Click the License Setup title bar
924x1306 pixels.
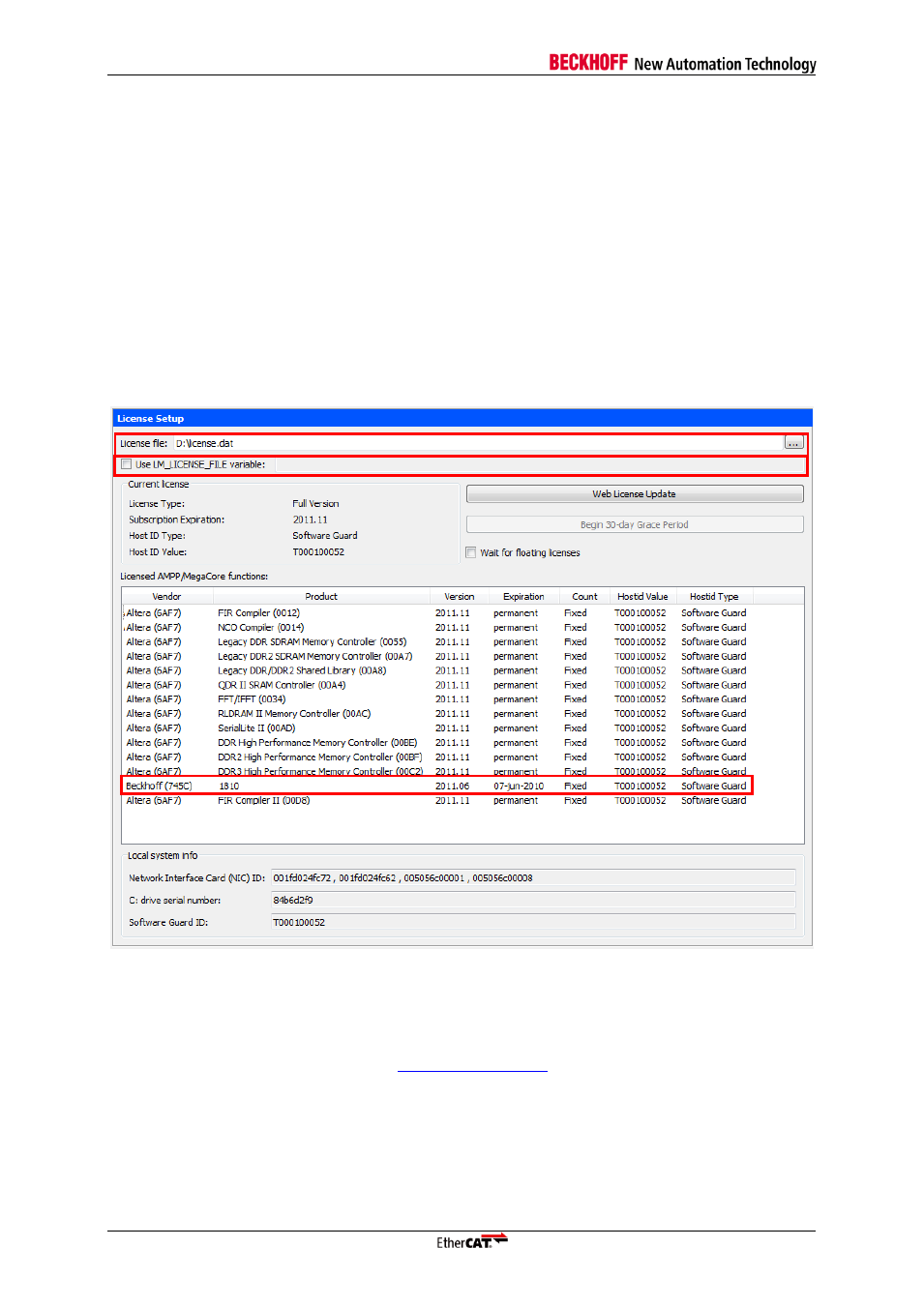pyautogui.click(x=462, y=419)
